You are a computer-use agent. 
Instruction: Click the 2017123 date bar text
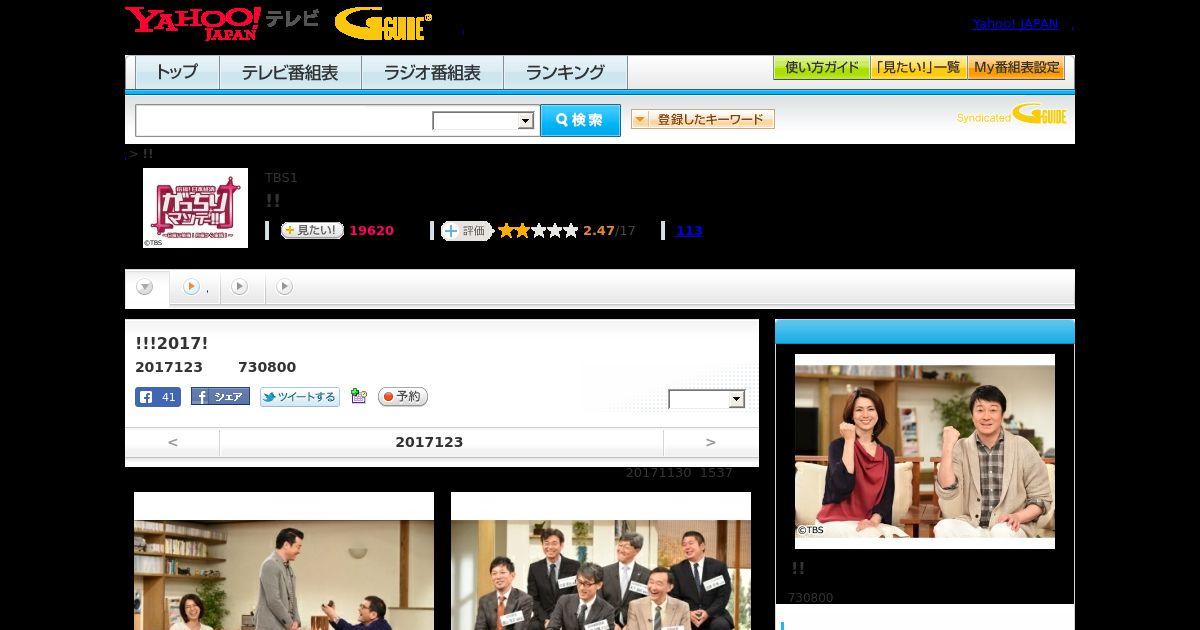click(429, 442)
